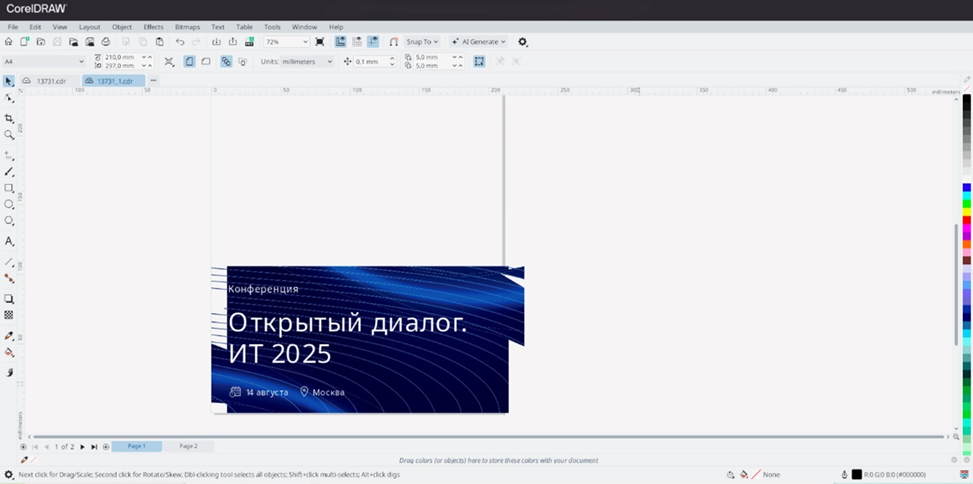Select the Crop tool

[x=9, y=119]
